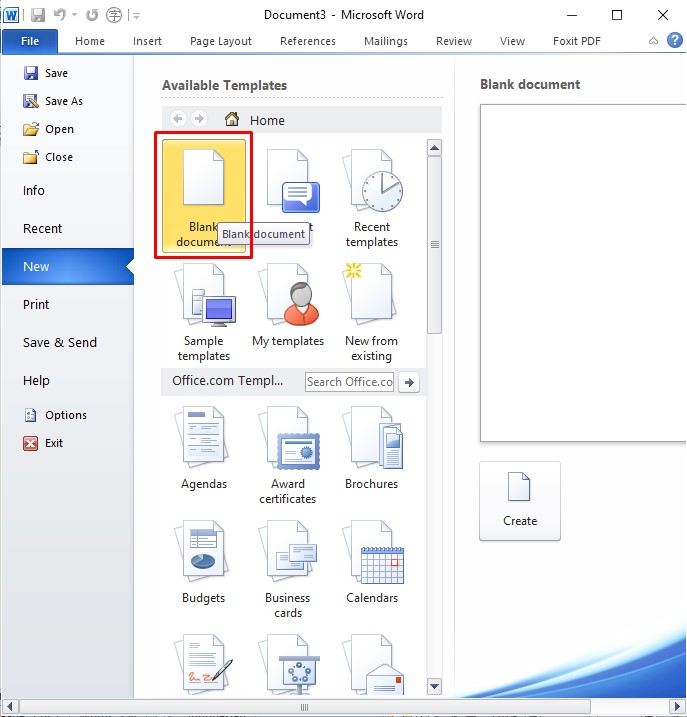The height and width of the screenshot is (717, 687).
Task: Open the Calendars template category
Action: (x=372, y=562)
